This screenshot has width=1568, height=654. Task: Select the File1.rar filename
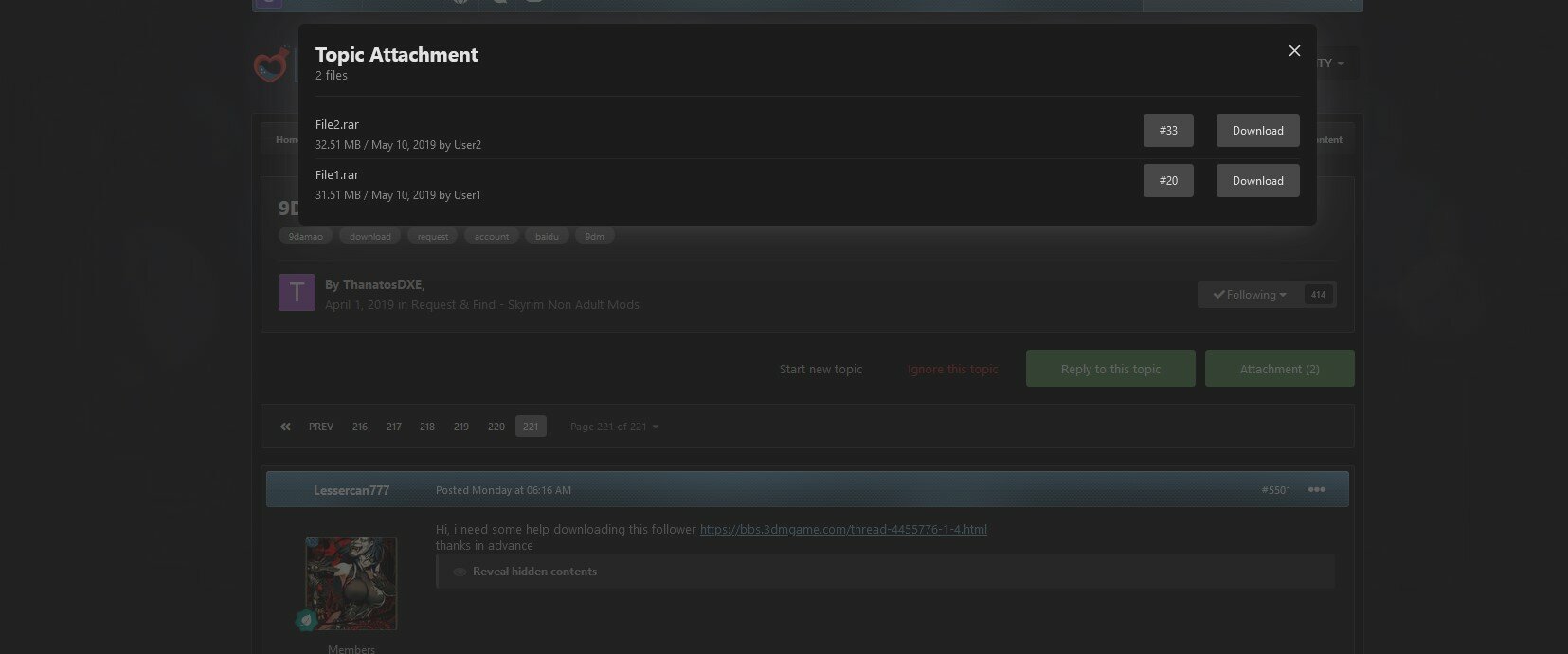[337, 175]
